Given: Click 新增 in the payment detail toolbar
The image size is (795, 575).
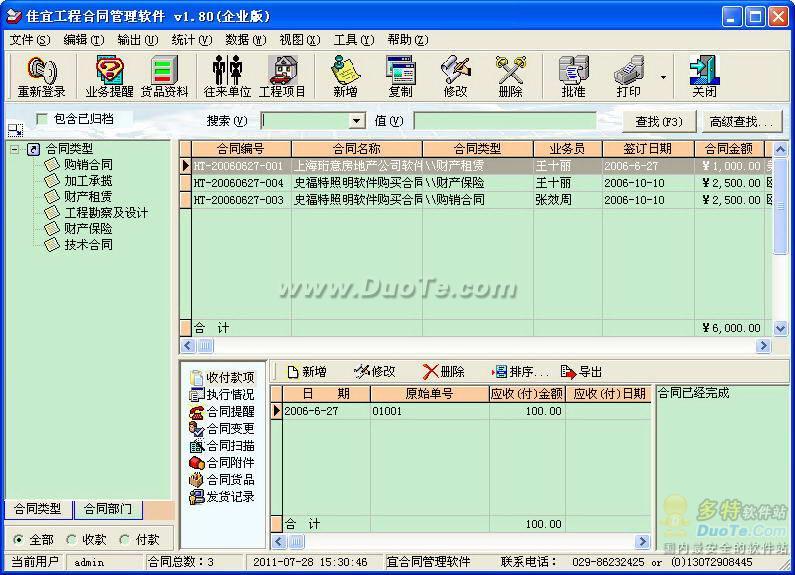Looking at the screenshot, I should pos(307,372).
